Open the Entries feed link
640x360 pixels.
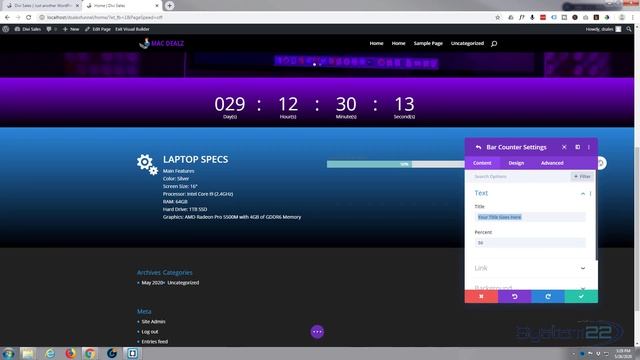(x=154, y=342)
